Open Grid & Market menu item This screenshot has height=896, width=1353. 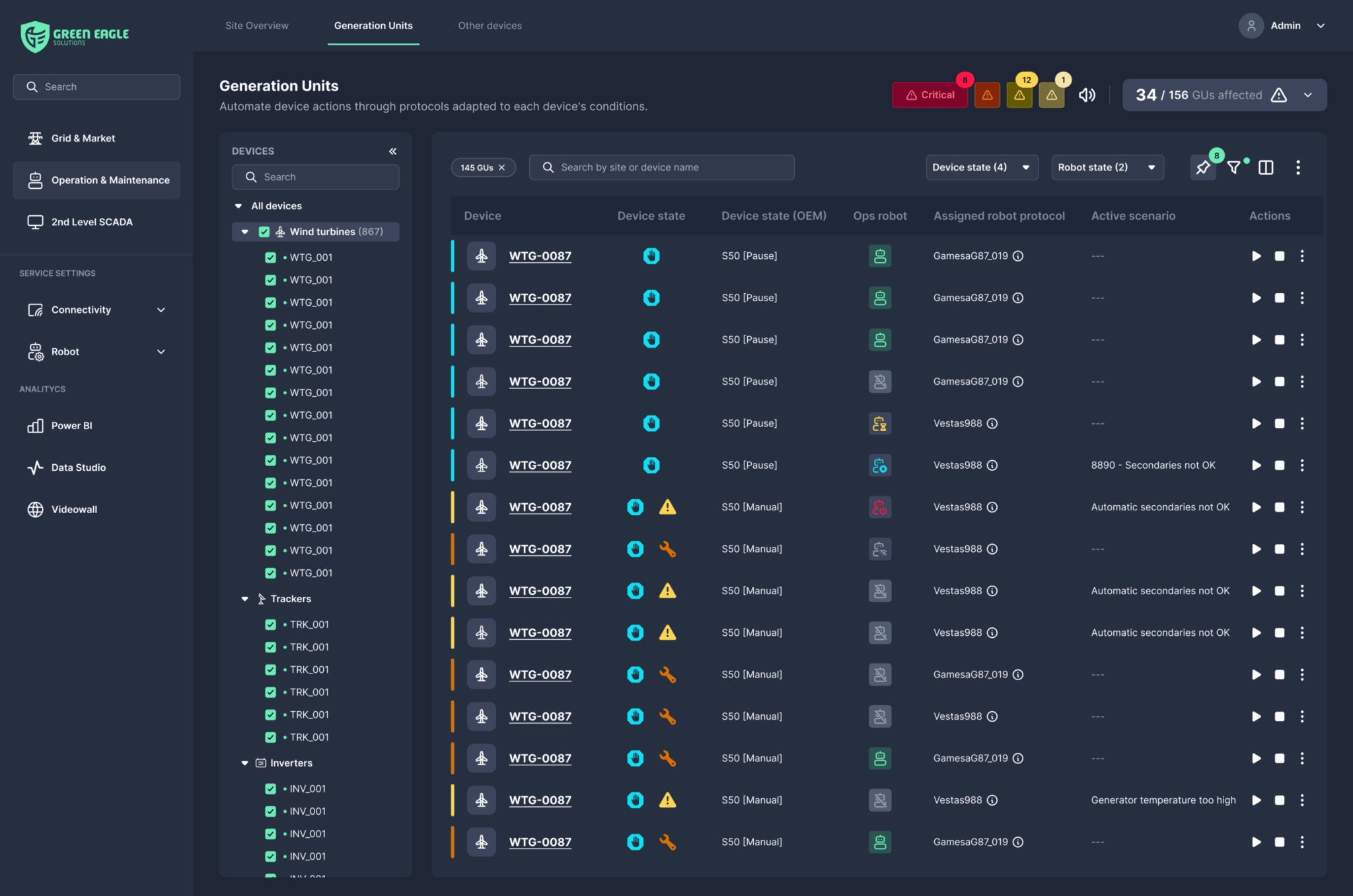(x=83, y=138)
